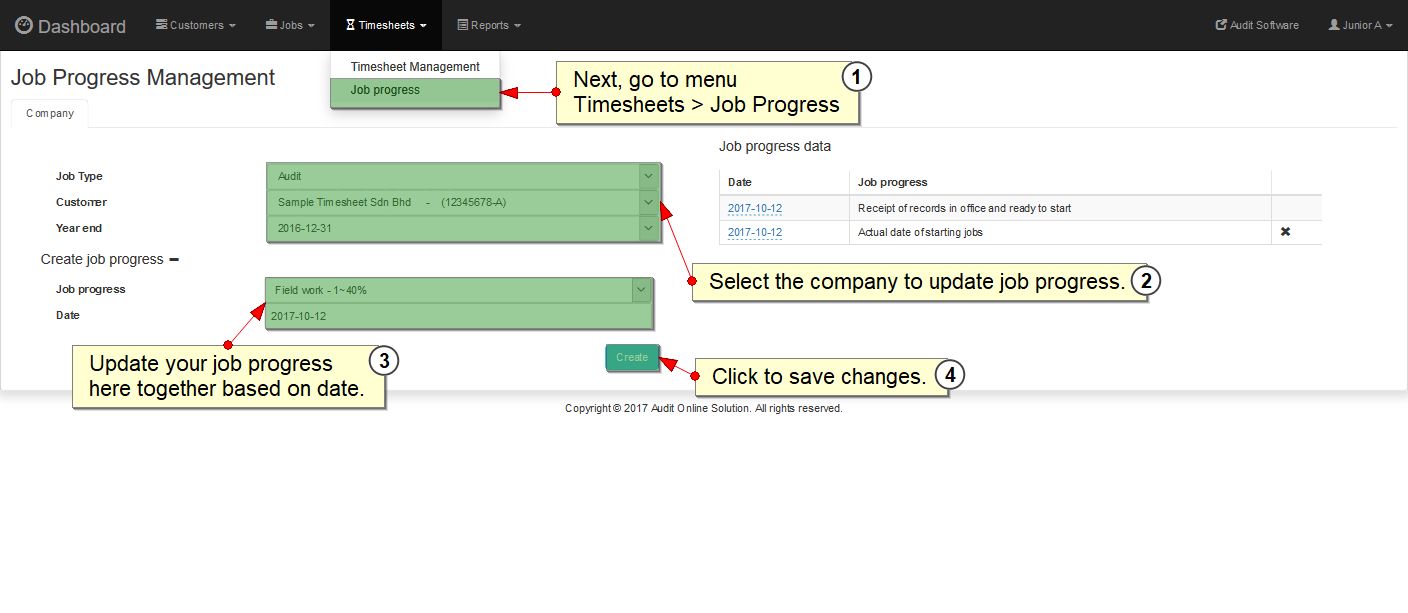
Task: Click the Junior A user icon
Action: [x=1334, y=25]
